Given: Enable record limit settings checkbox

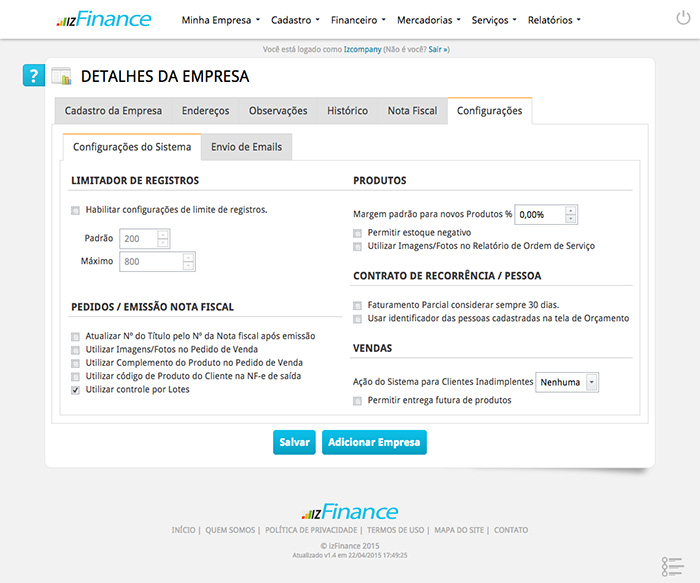Looking at the screenshot, I should pos(76,211).
